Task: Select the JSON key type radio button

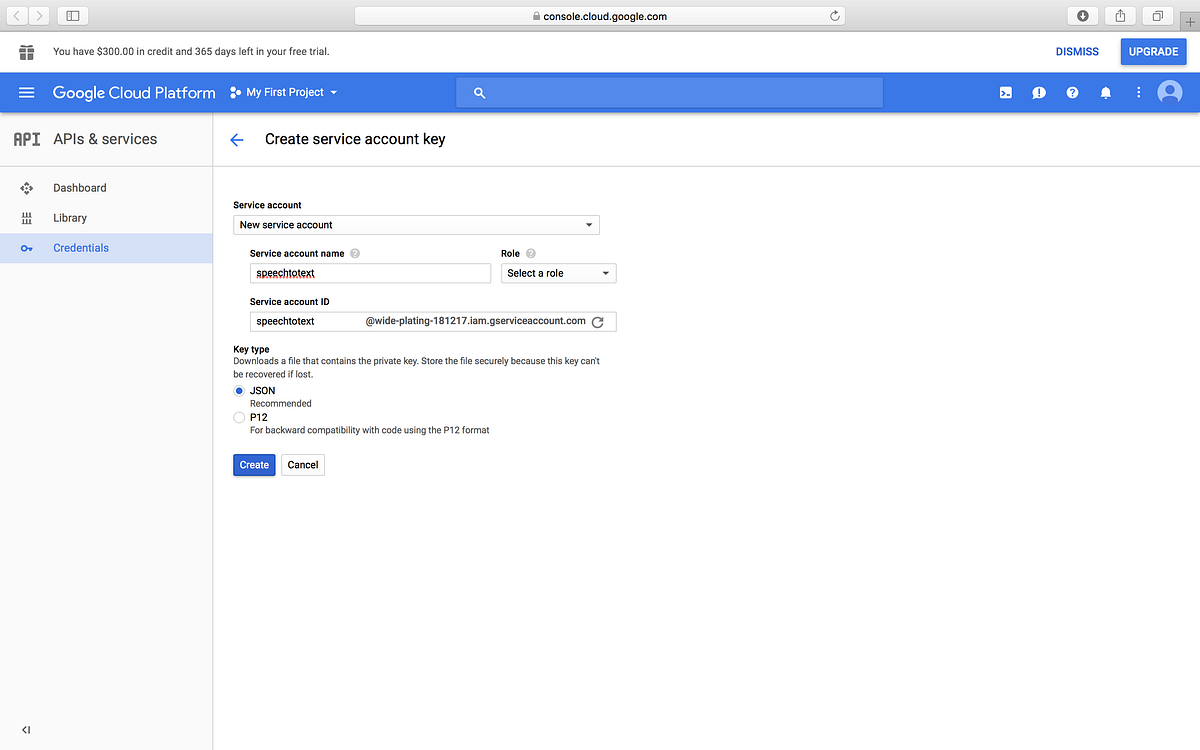Action: point(238,390)
